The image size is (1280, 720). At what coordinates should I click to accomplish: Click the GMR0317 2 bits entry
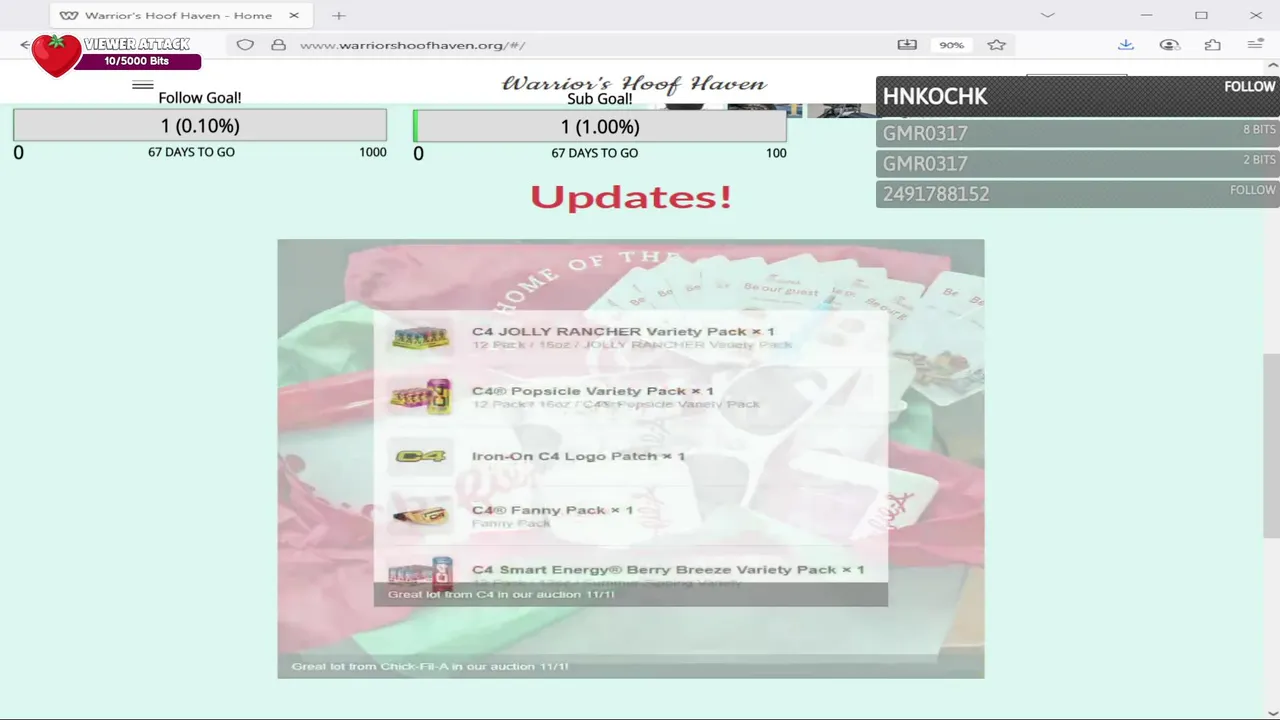[1078, 163]
